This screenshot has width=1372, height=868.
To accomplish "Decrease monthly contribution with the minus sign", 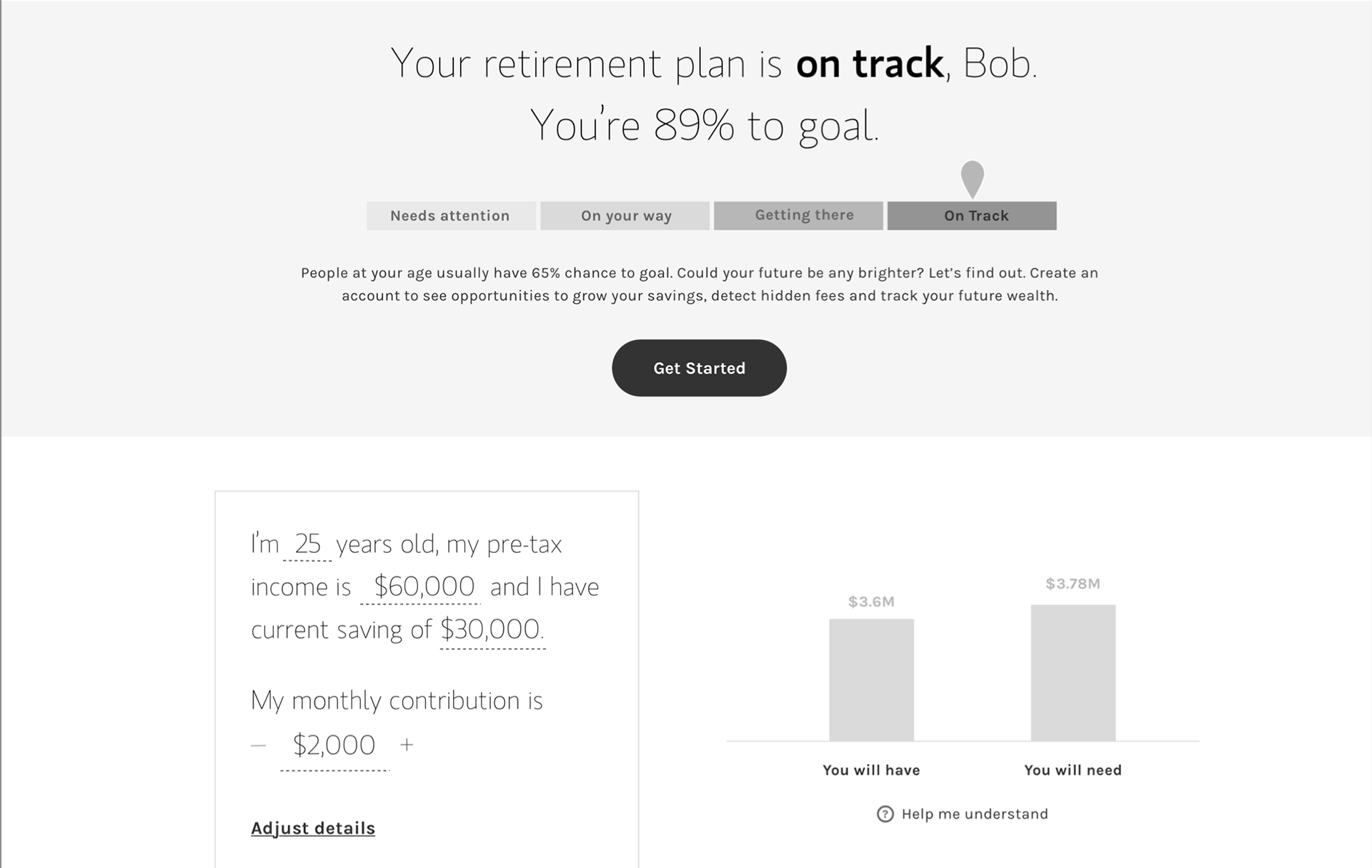I will pos(259,745).
